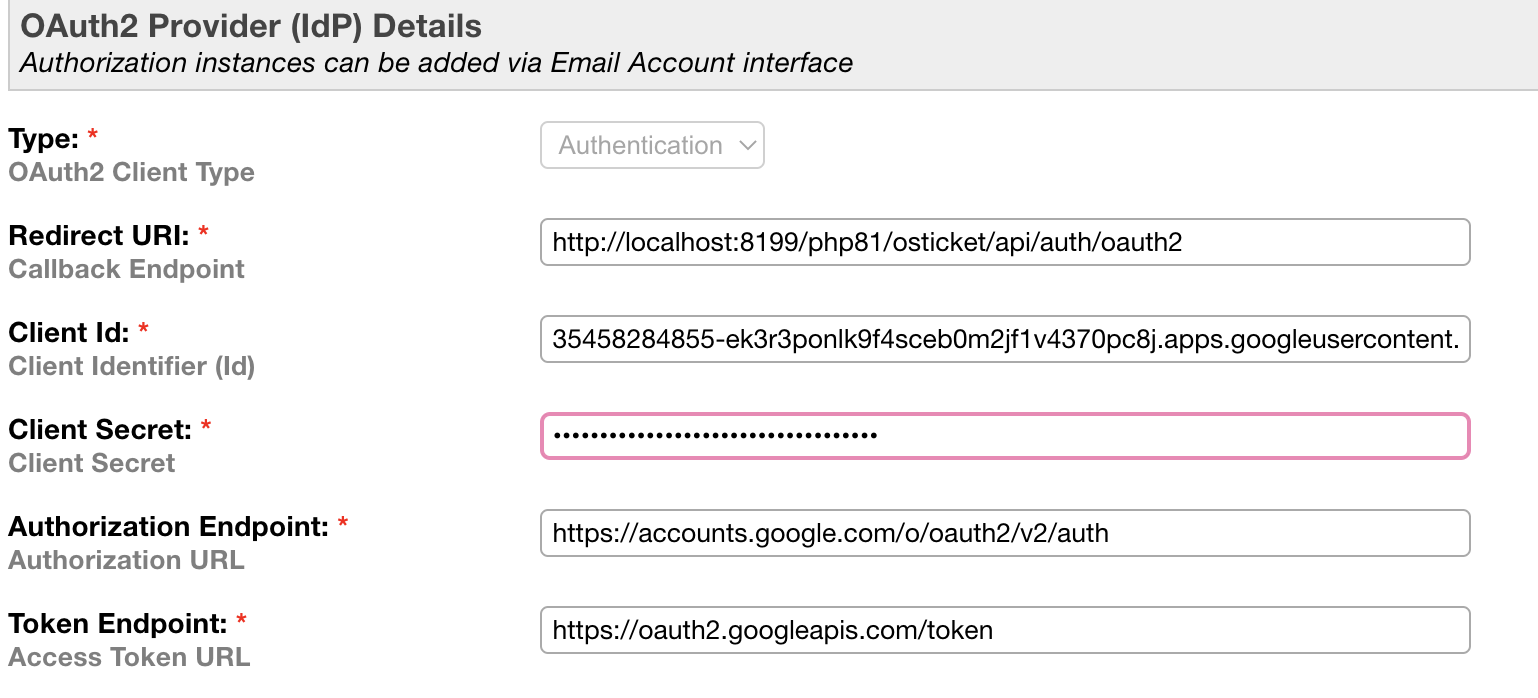Click the "Token Endpoint:" label
The image size is (1538, 698).
pyautogui.click(x=118, y=623)
